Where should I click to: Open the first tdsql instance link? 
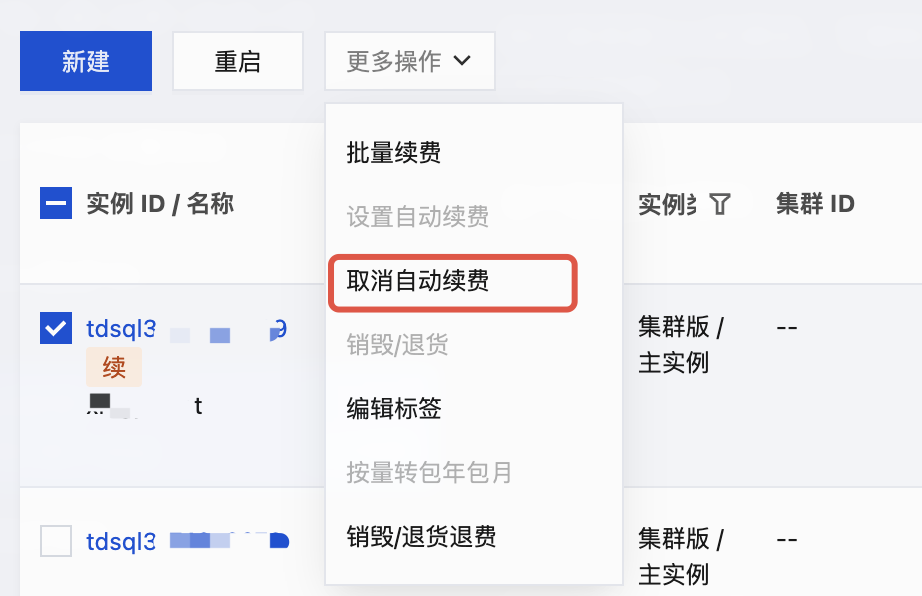pyautogui.click(x=121, y=329)
